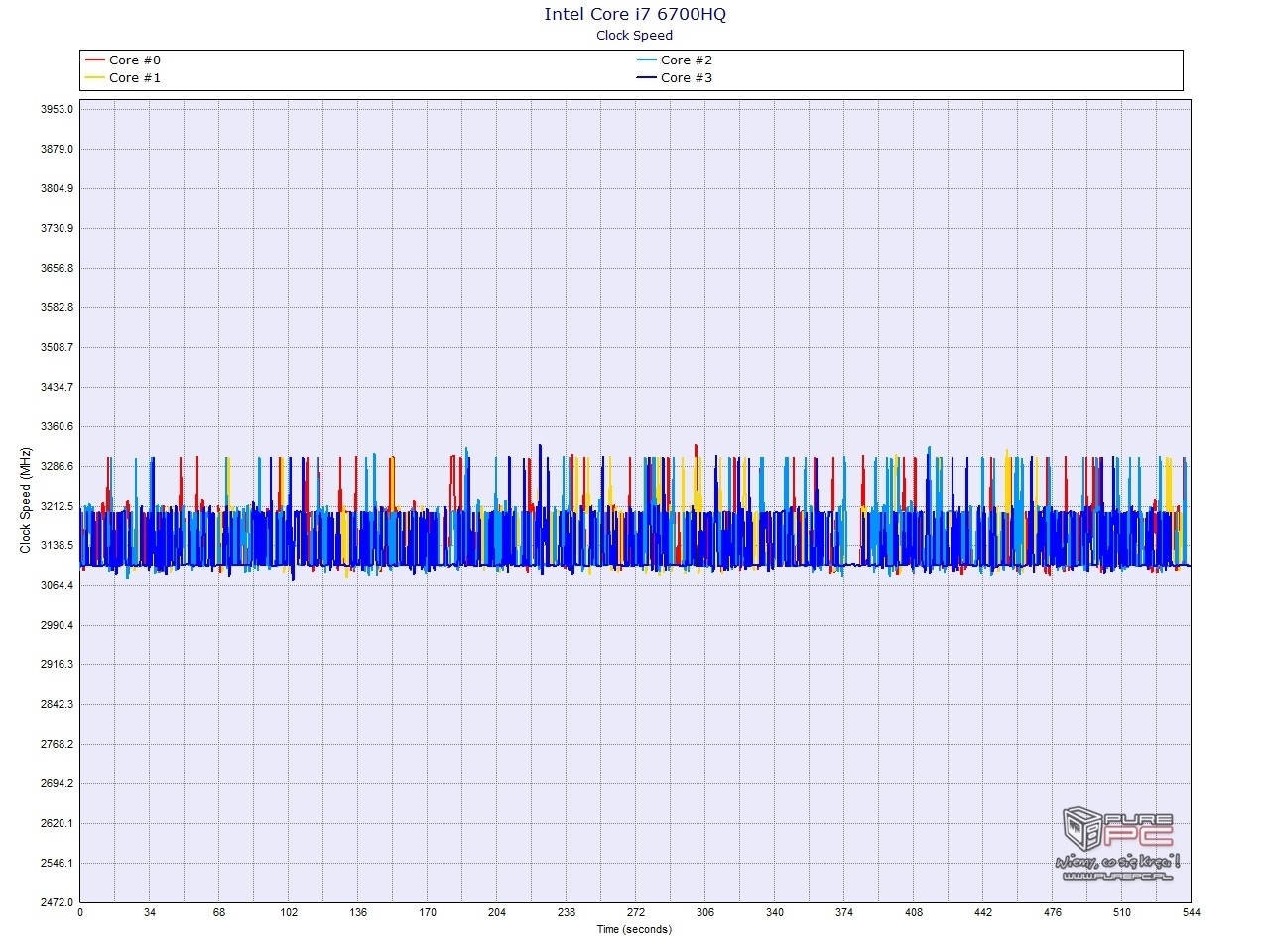Screen dimensions: 1270x952
Task: Click the 2546.1 y-axis value
Action: pos(57,863)
